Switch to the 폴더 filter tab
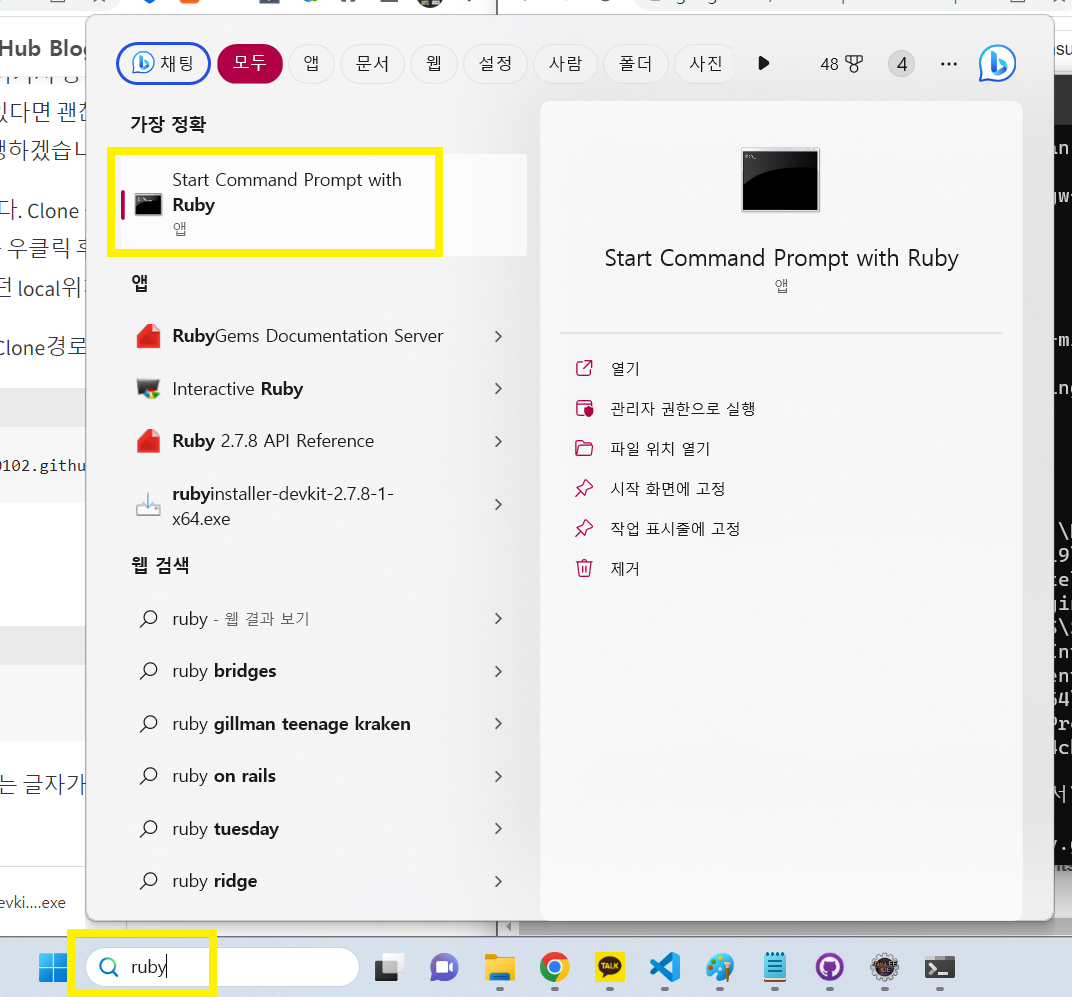The height and width of the screenshot is (997, 1072). [x=635, y=64]
